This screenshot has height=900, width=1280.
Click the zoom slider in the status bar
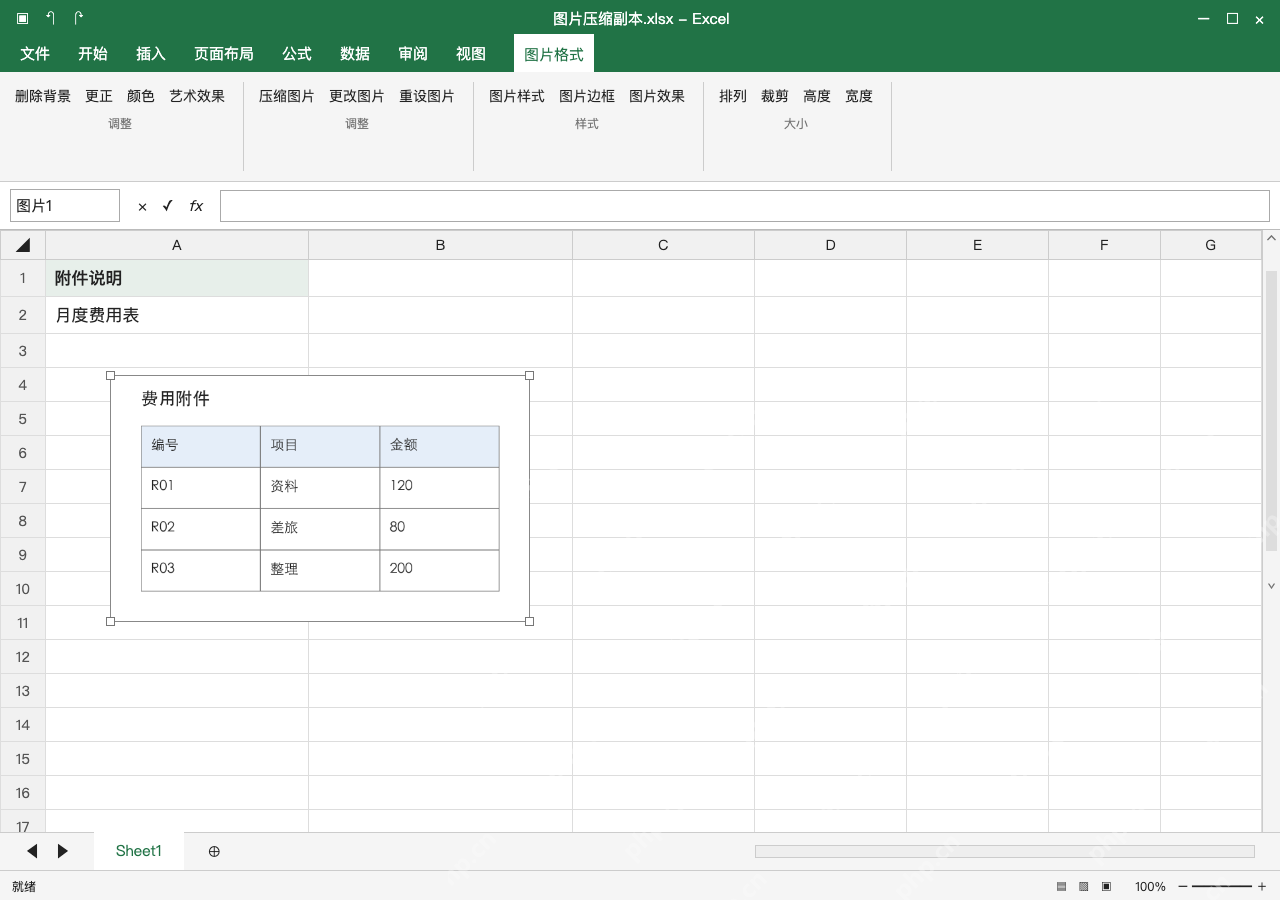pos(1222,887)
